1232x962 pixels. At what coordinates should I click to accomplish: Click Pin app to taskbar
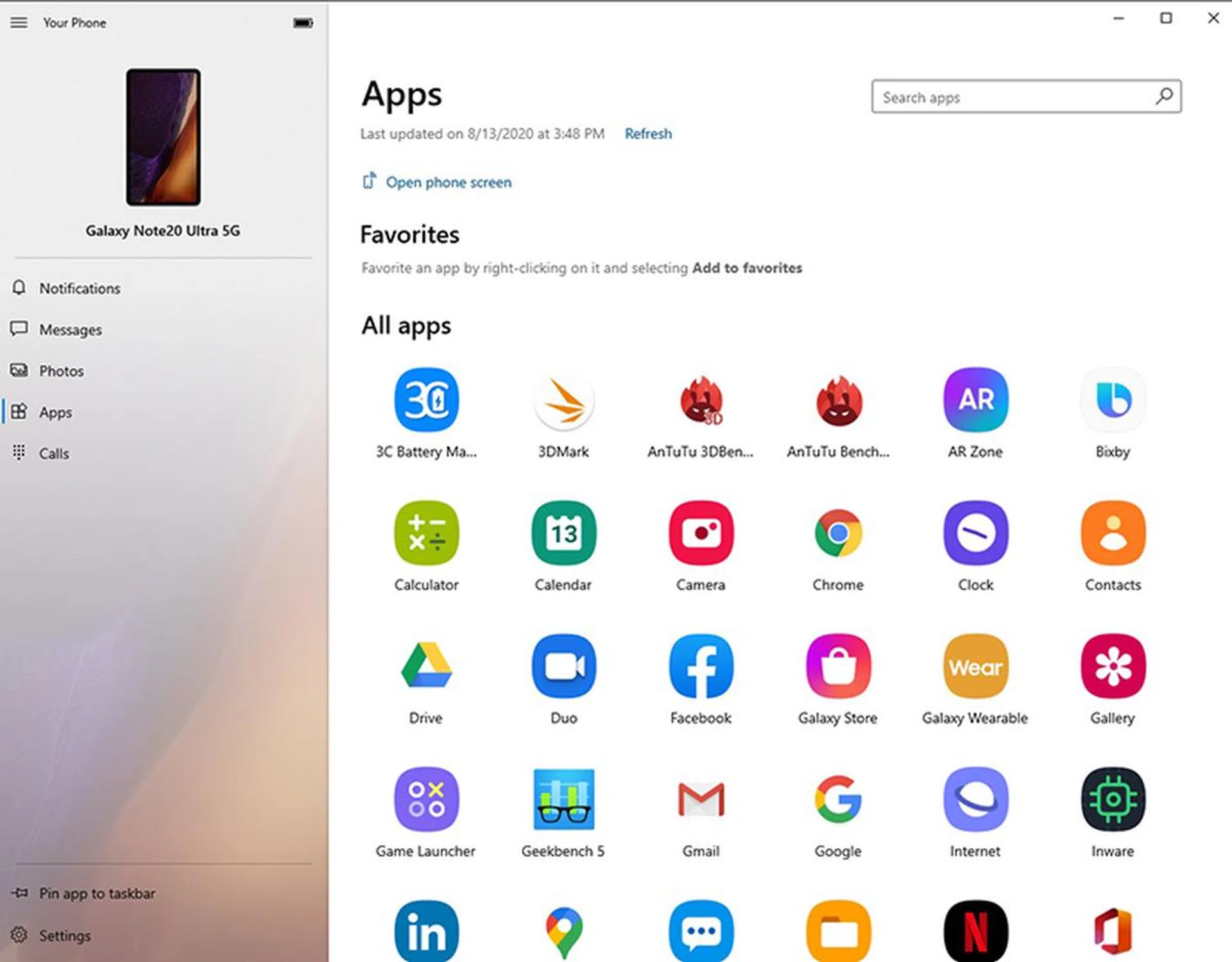[x=97, y=893]
